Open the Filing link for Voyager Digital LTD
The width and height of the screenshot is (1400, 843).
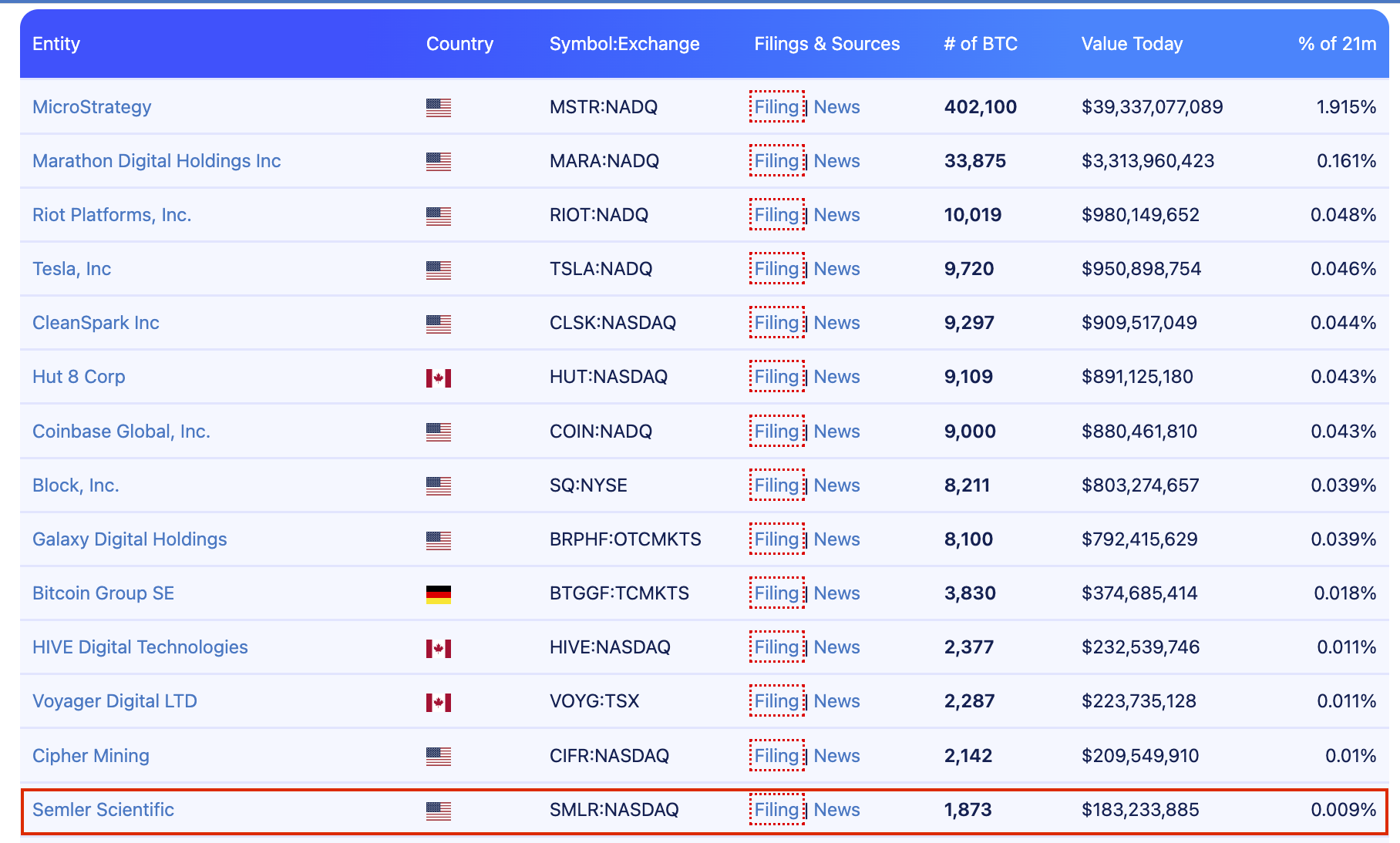coord(776,701)
